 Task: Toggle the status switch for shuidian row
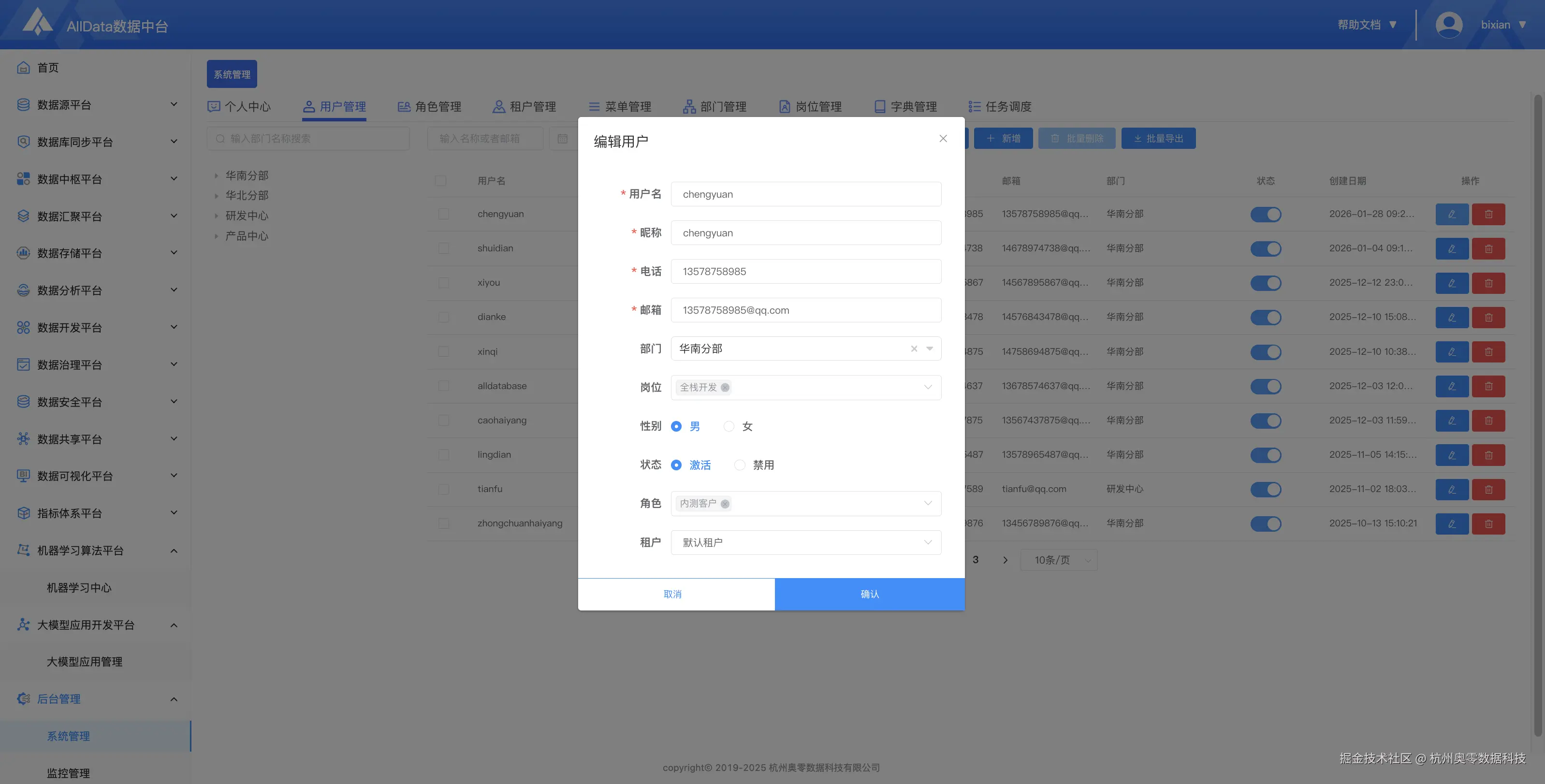coord(1266,249)
